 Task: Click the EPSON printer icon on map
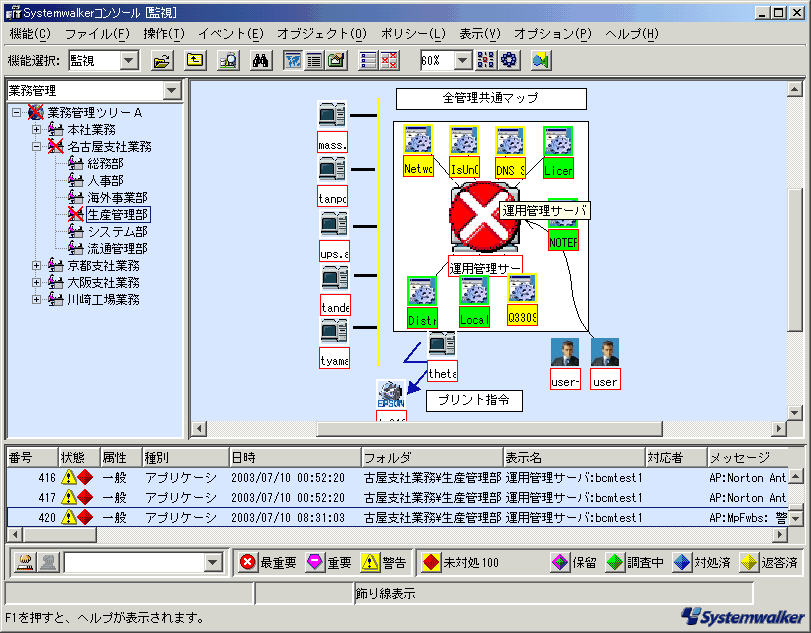tap(390, 394)
